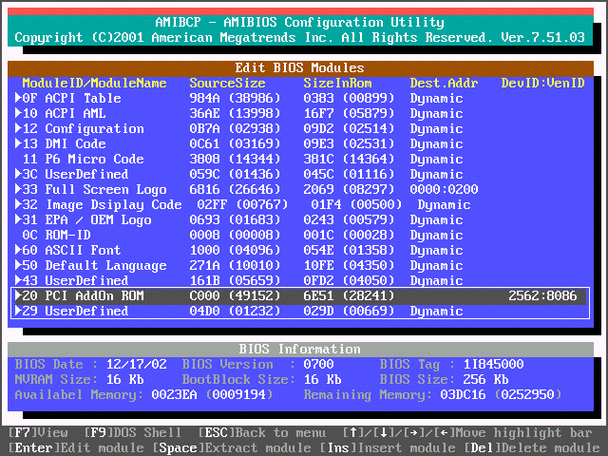Click the 2562:8086 device ID value
The width and height of the screenshot is (608, 456).
[x=543, y=296]
